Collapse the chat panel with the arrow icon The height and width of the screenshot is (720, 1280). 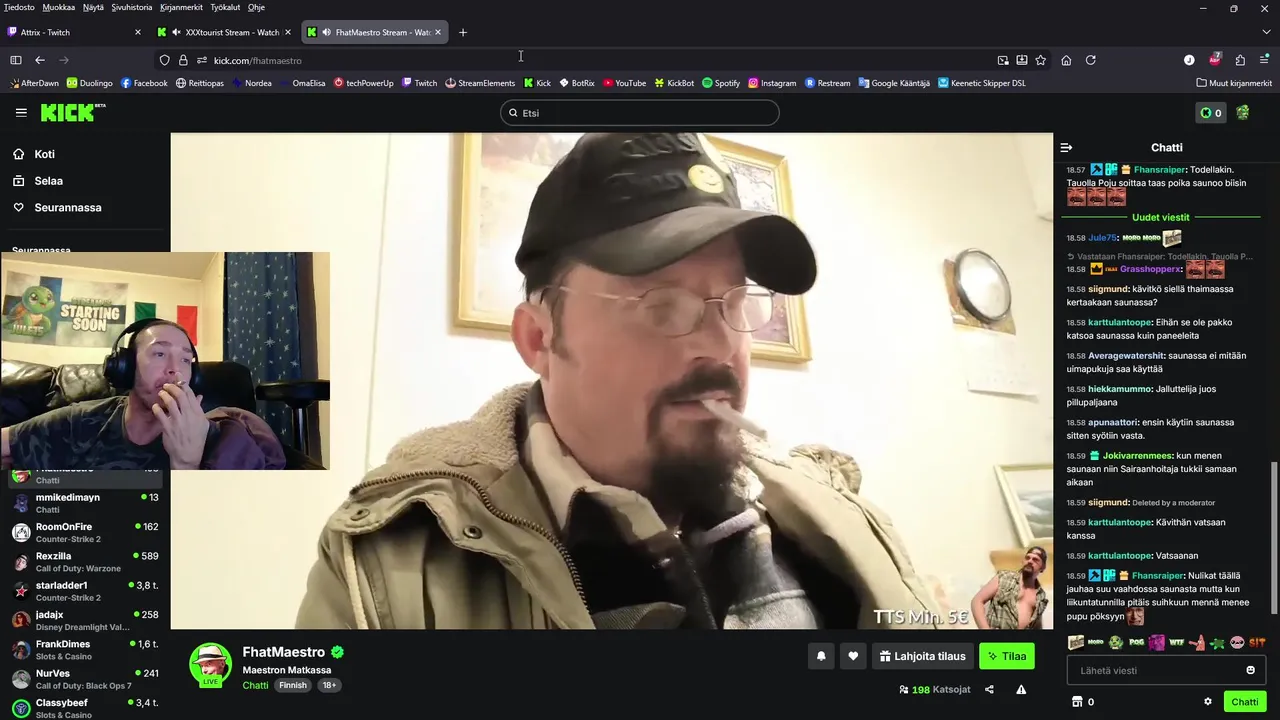pos(1066,147)
